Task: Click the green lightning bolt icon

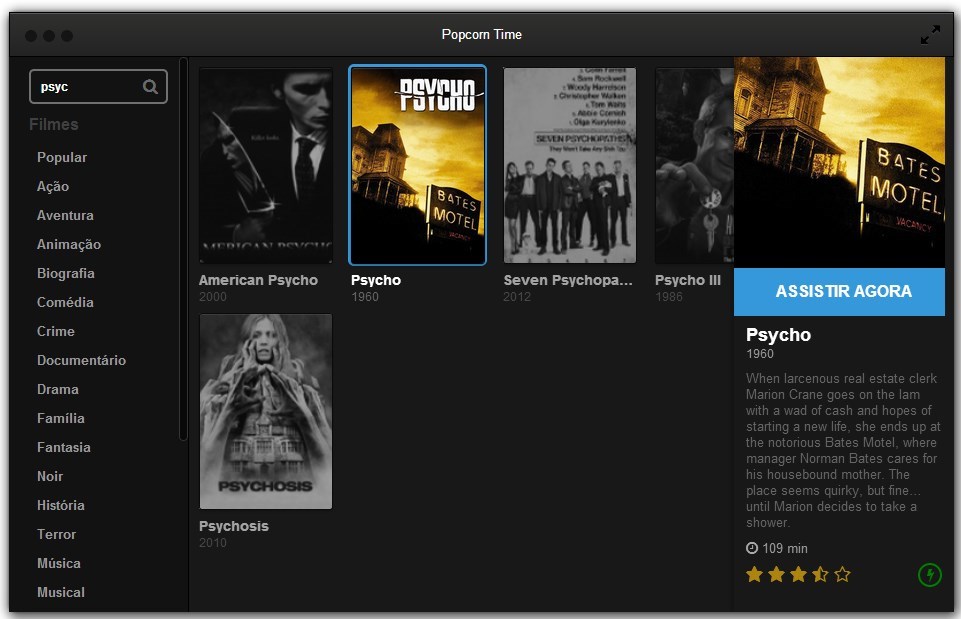Action: pyautogui.click(x=930, y=575)
